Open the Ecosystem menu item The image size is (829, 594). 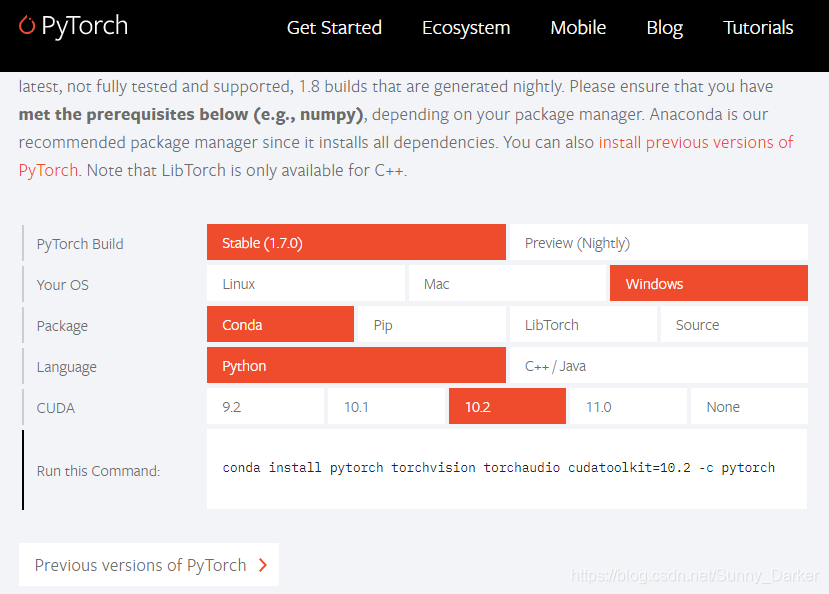click(466, 28)
